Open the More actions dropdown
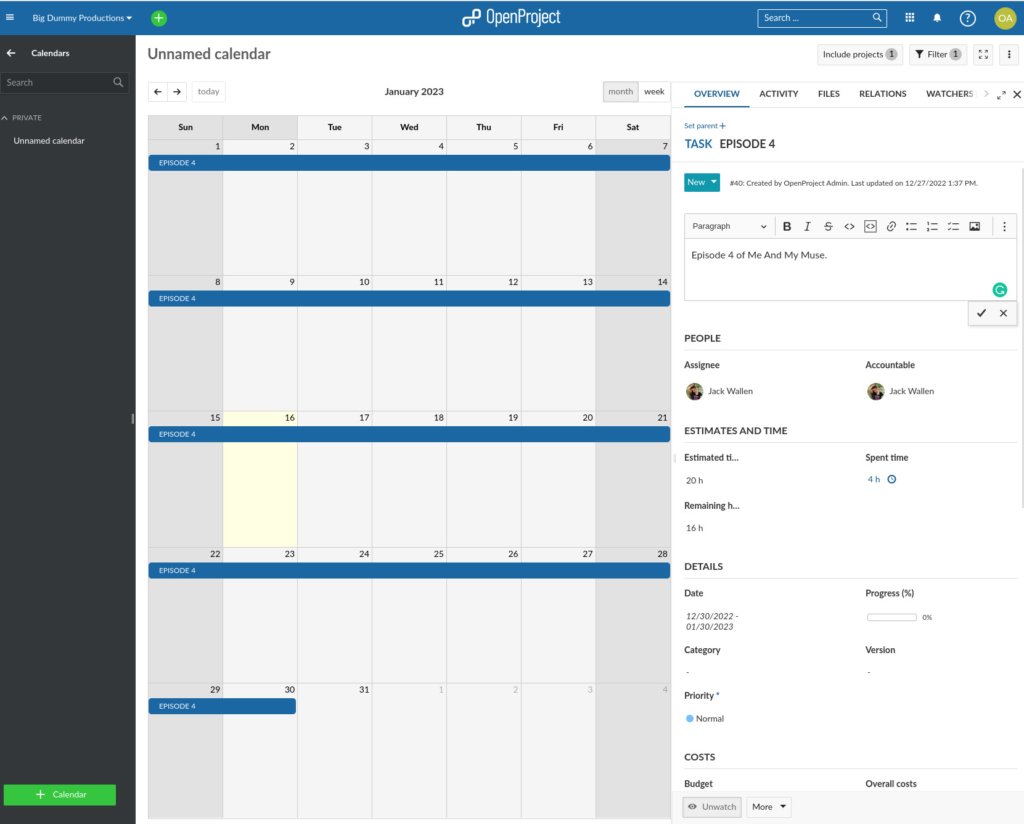 coord(768,806)
